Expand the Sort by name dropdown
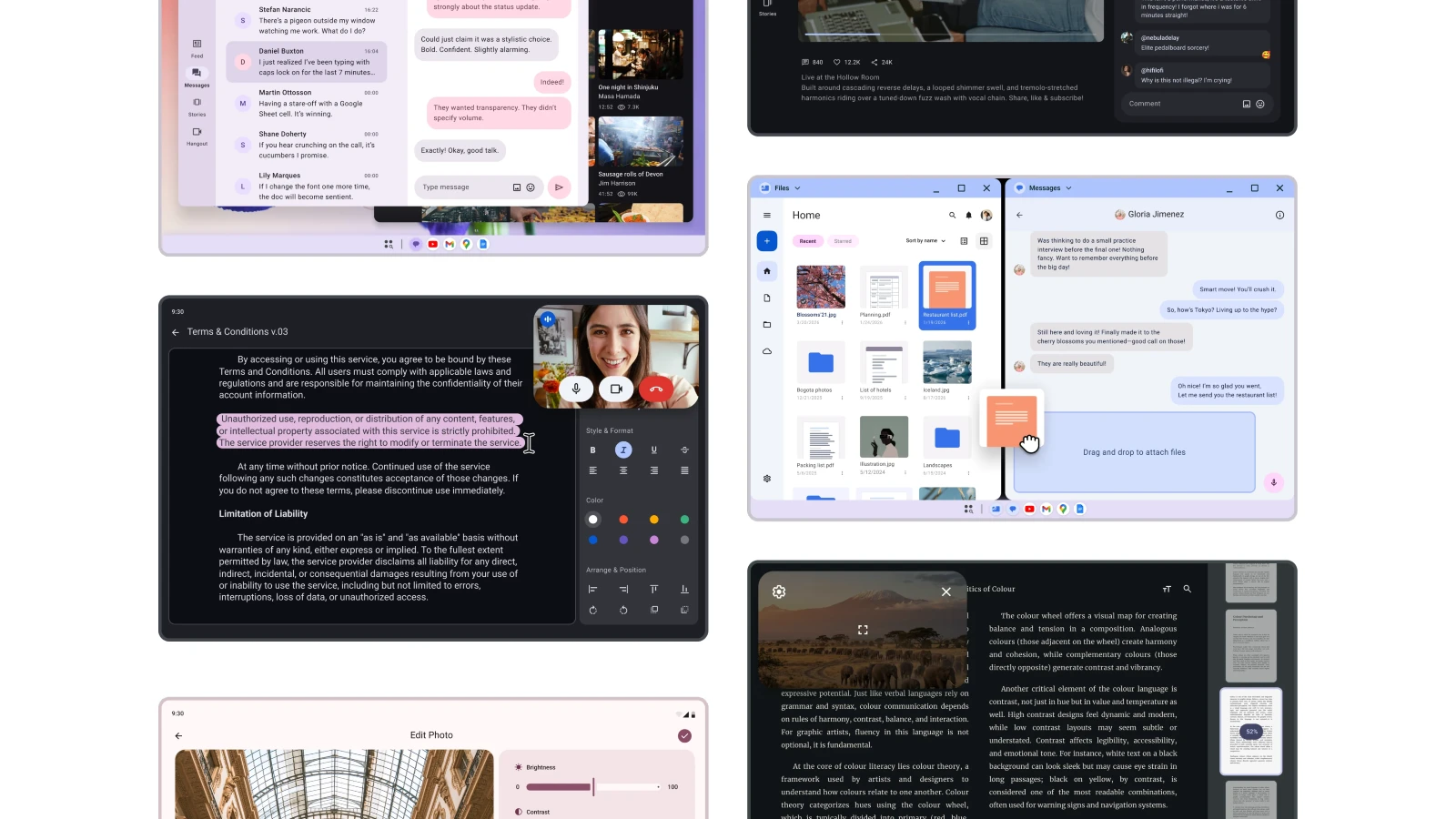This screenshot has height=819, width=1456. (925, 241)
